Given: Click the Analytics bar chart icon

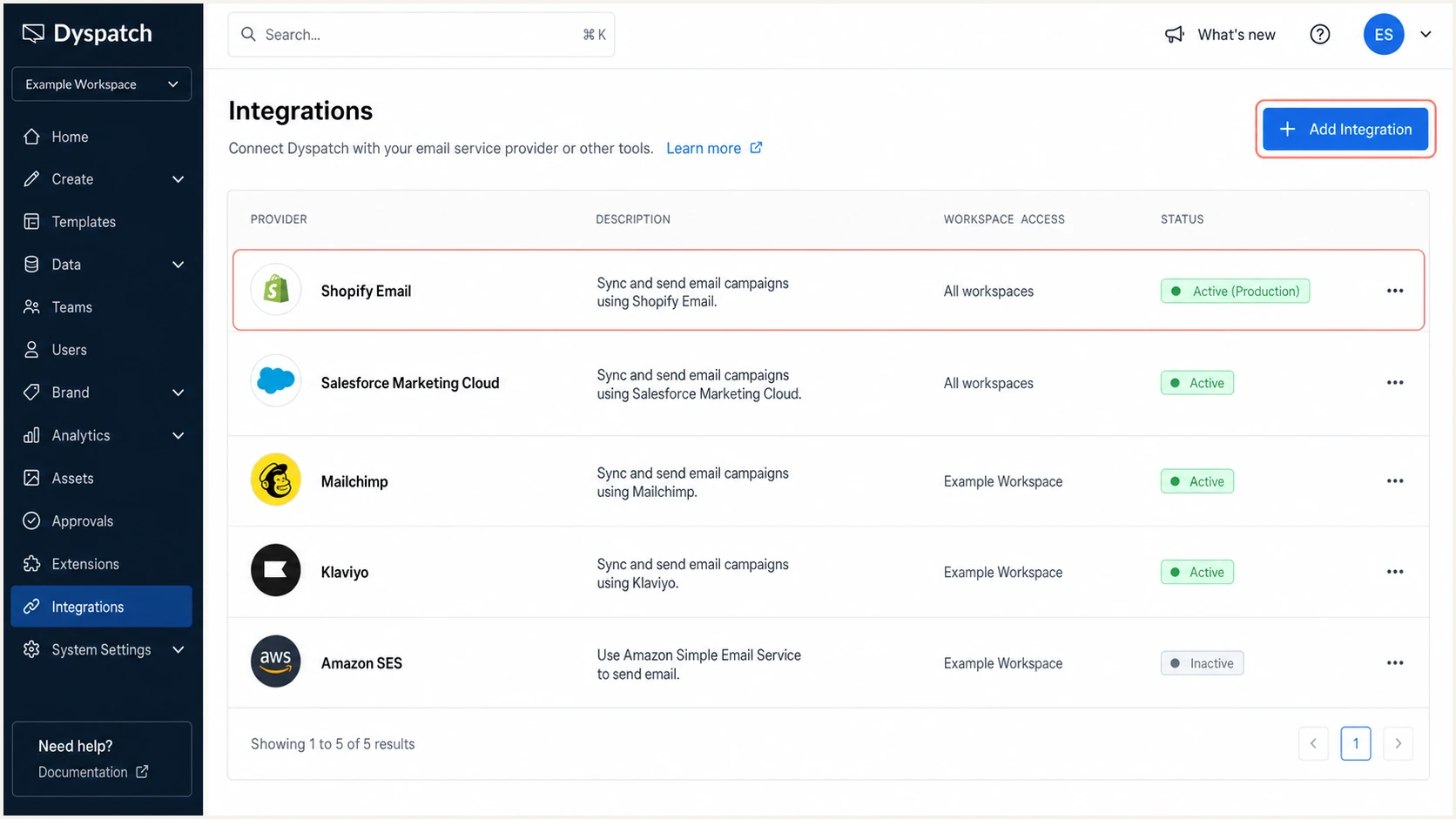Looking at the screenshot, I should 32,435.
